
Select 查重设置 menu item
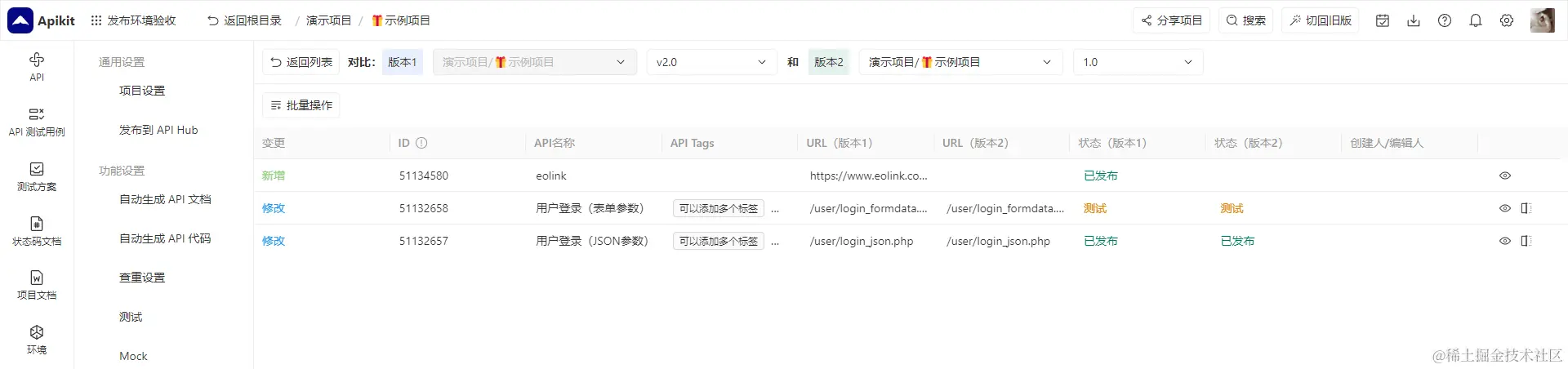tap(142, 278)
